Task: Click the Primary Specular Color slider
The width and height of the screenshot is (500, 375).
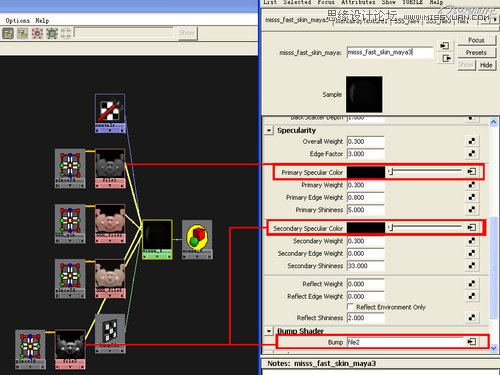Action: [x=425, y=171]
